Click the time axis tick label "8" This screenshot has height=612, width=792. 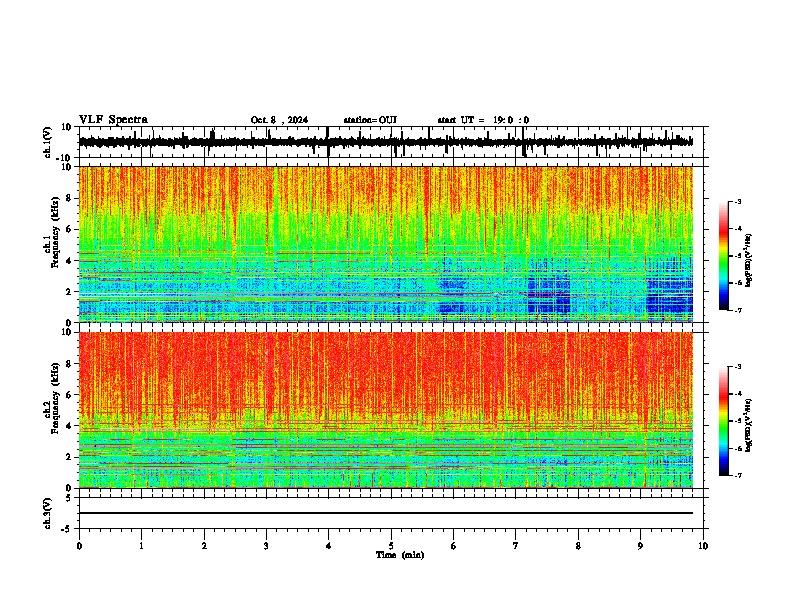click(578, 546)
